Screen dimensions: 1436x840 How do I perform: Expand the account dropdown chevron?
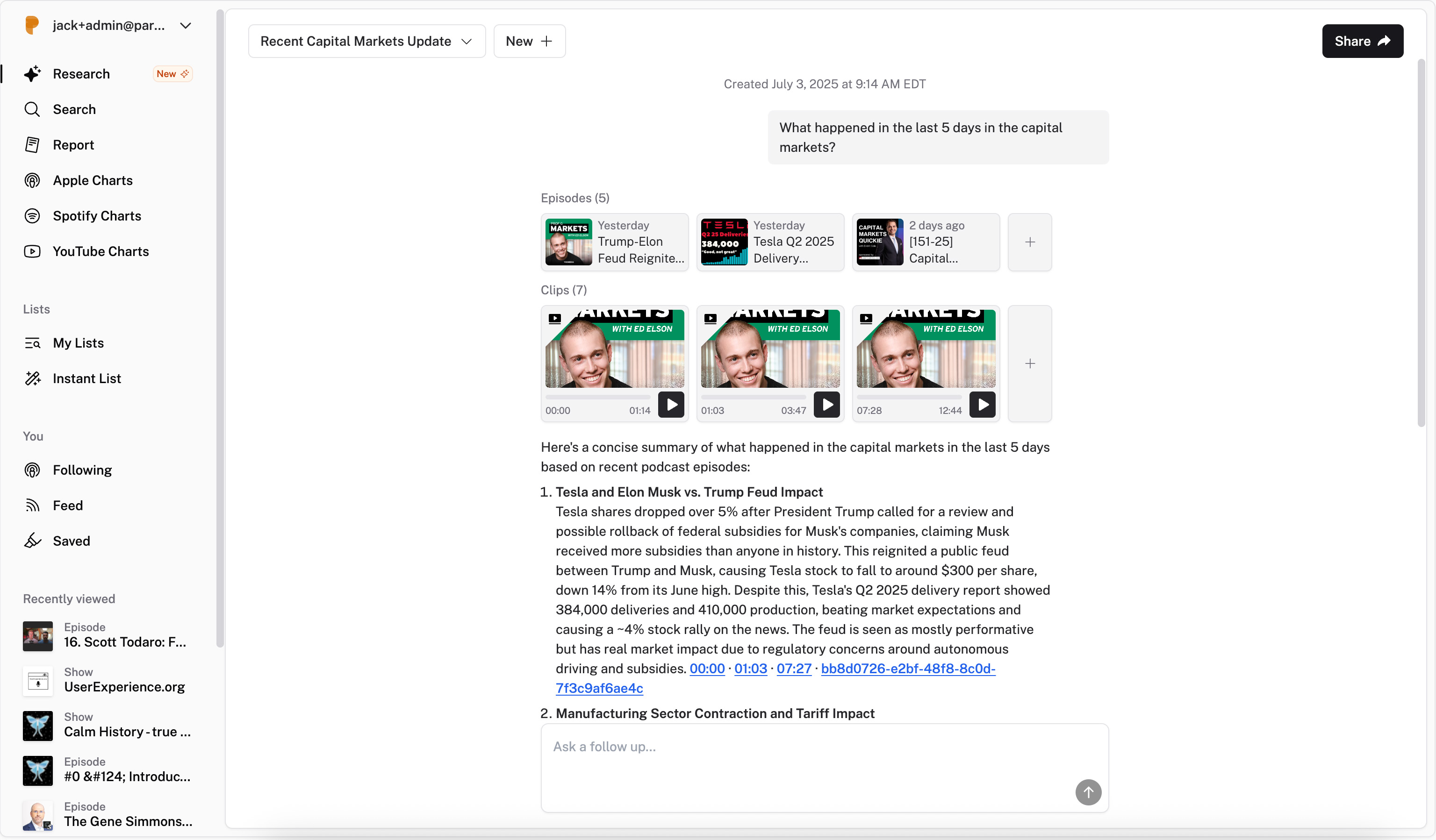[185, 26]
